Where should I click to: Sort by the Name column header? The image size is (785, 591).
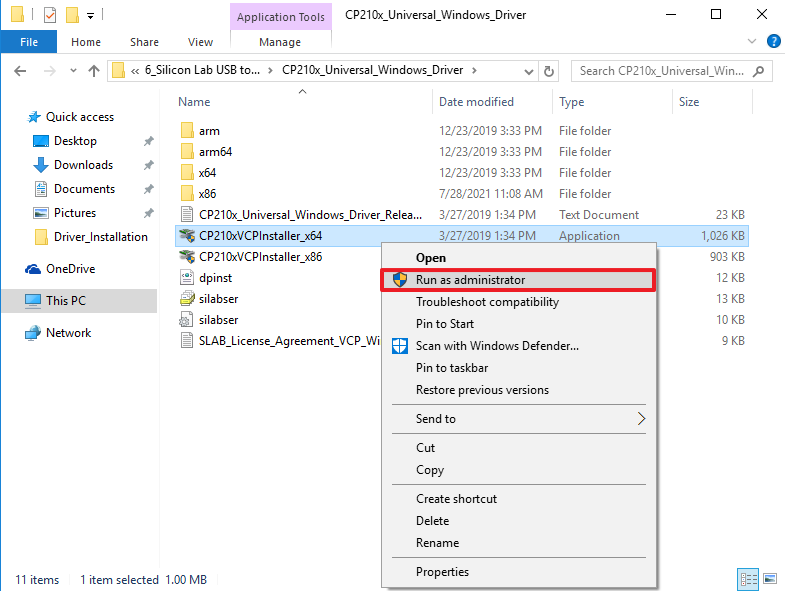(194, 102)
